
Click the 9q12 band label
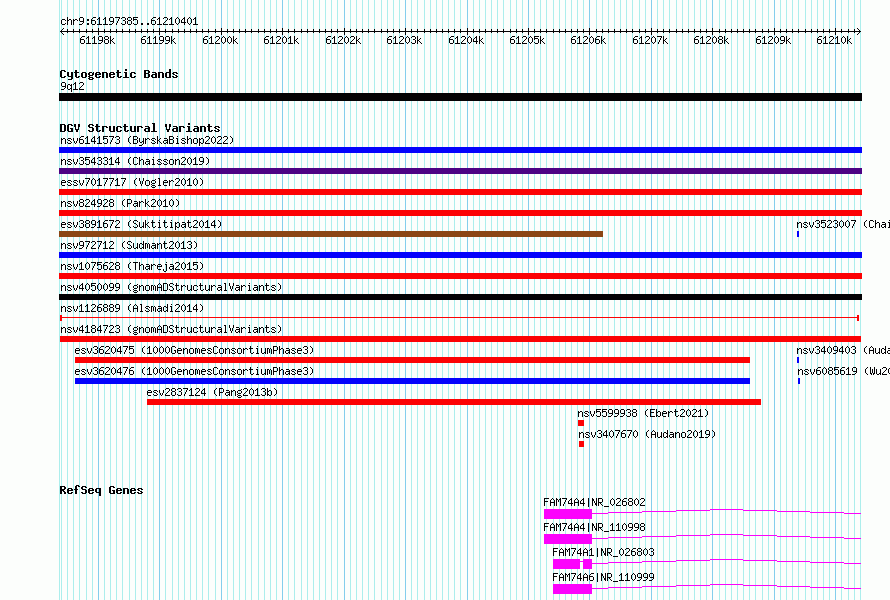(x=72, y=86)
